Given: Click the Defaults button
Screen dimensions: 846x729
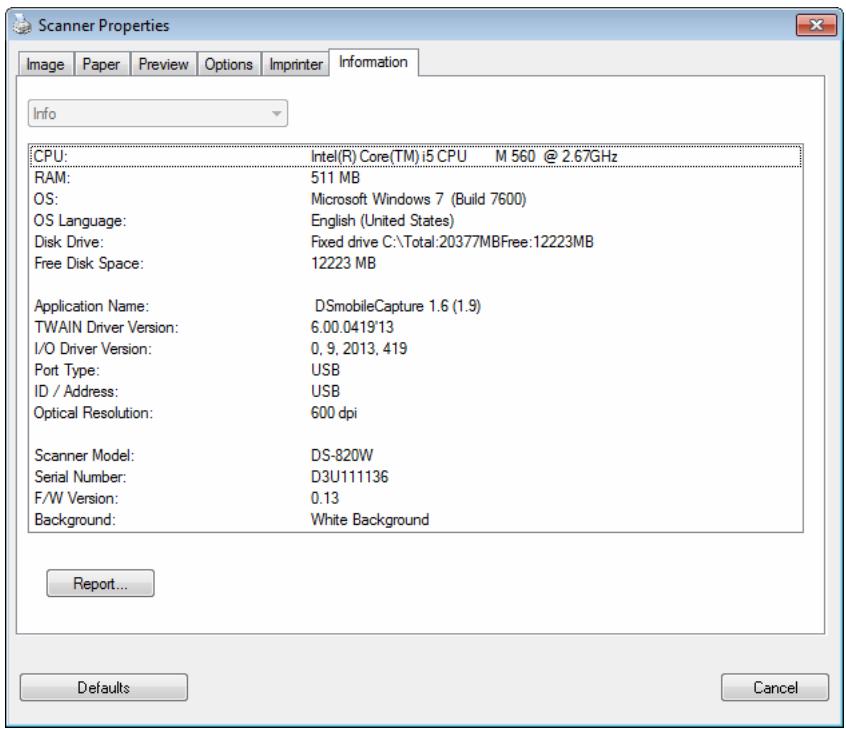Looking at the screenshot, I should [104, 687].
